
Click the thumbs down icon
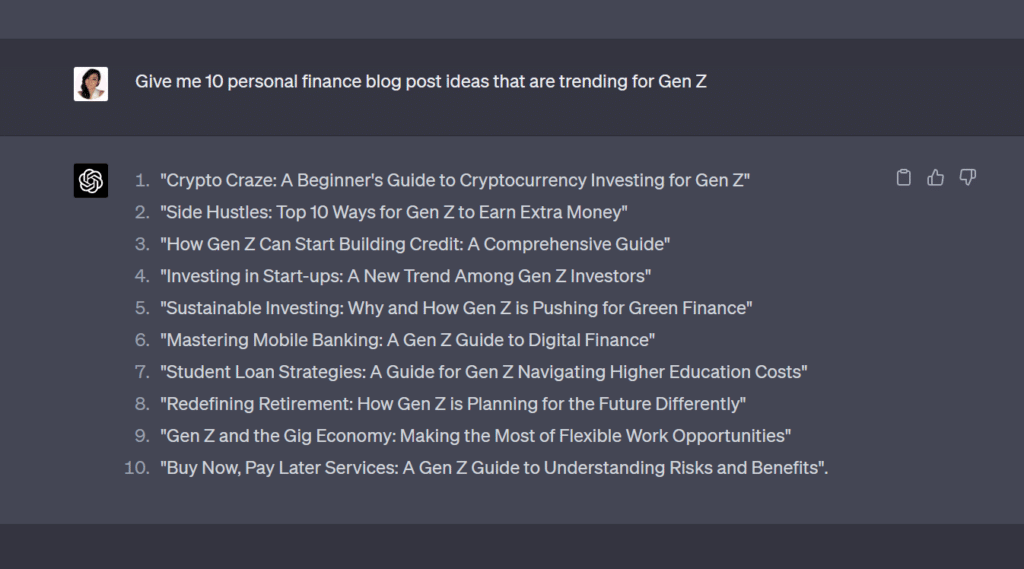point(967,178)
